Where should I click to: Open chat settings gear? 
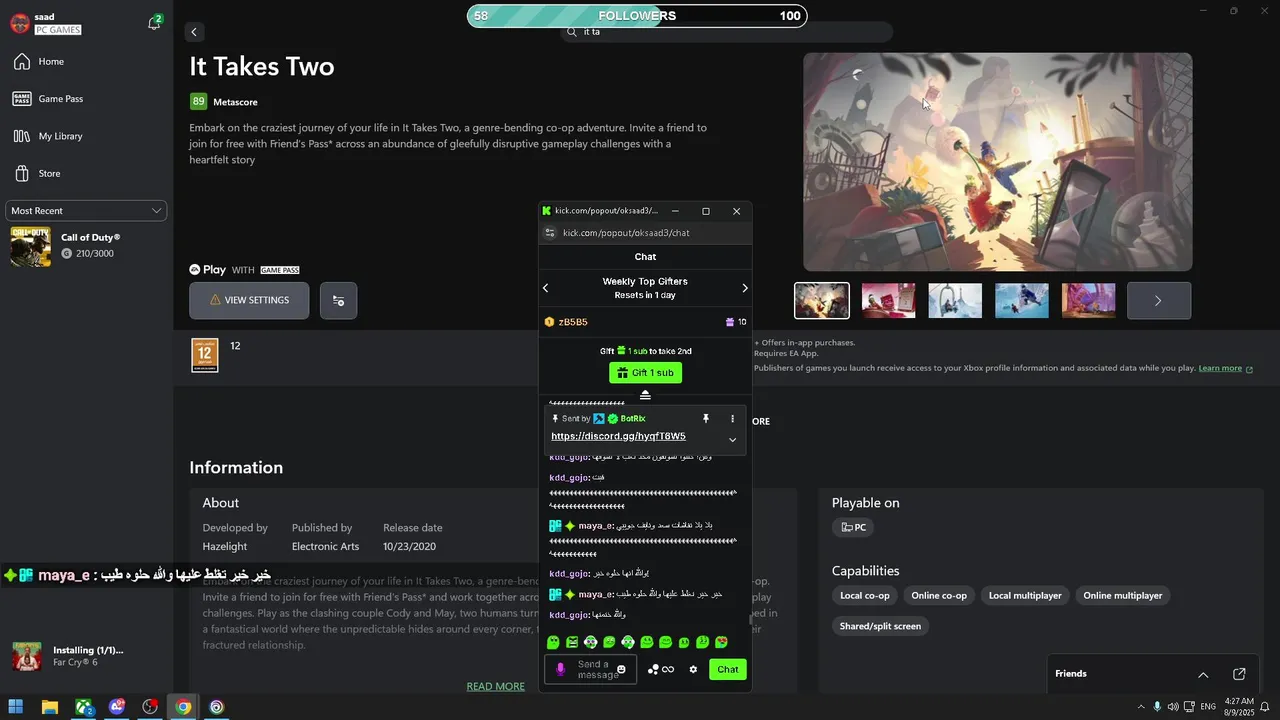coord(693,670)
